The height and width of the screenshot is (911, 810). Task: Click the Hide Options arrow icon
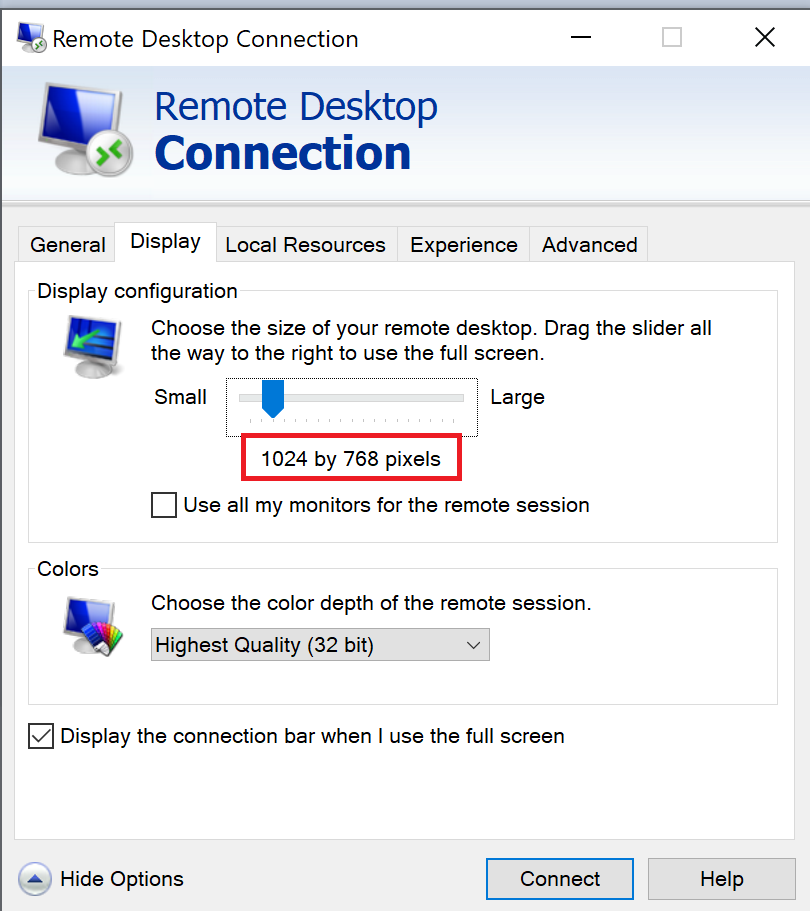click(35, 878)
